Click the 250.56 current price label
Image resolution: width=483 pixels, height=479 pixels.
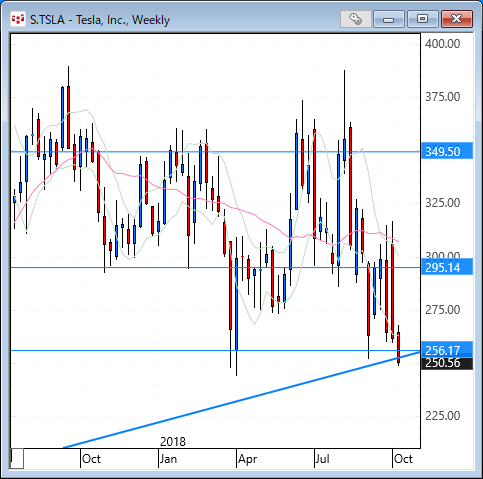(x=447, y=363)
